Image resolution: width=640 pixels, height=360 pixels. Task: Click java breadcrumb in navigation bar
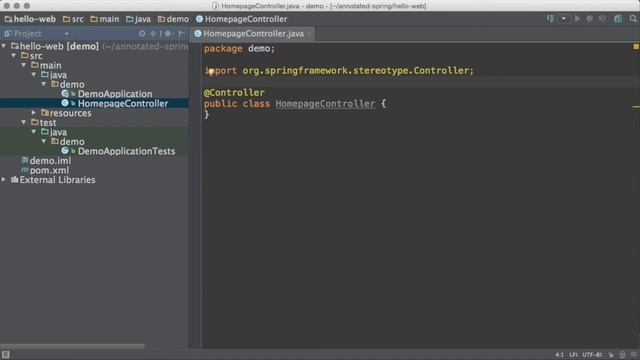point(138,19)
